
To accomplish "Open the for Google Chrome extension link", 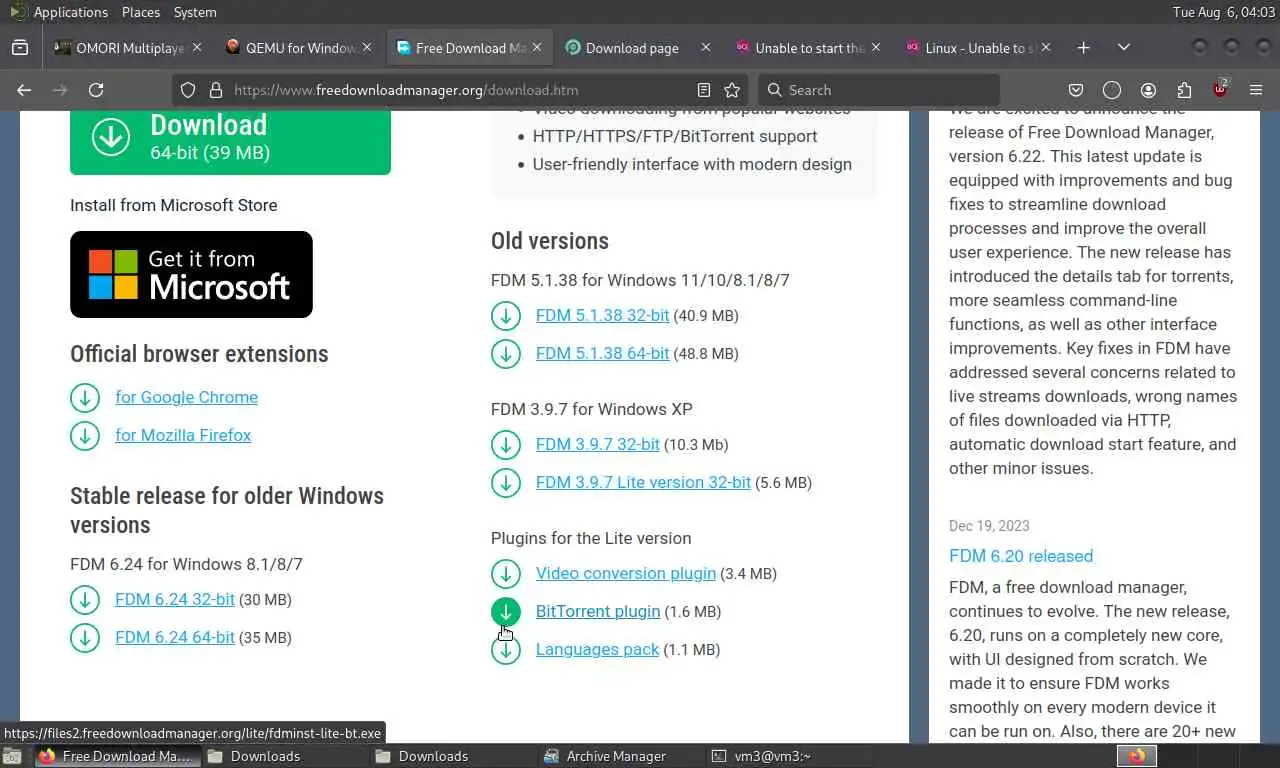I will coord(186,397).
